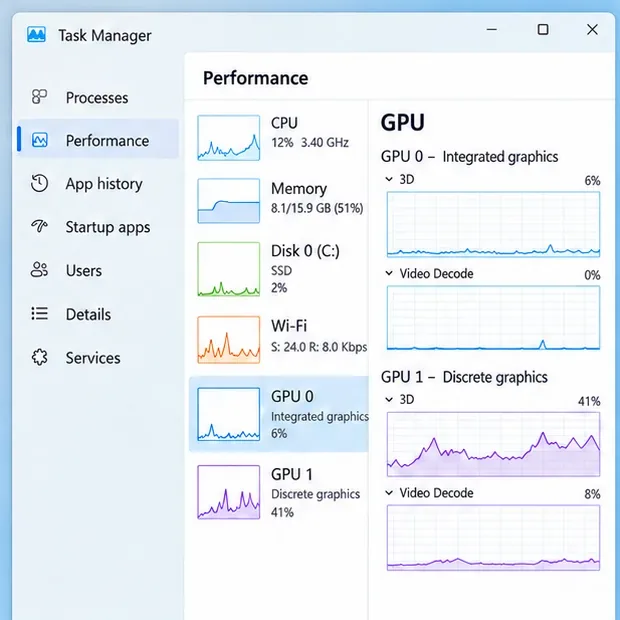
Task: Click the GPU 1 Video Decode graph
Action: tap(493, 538)
